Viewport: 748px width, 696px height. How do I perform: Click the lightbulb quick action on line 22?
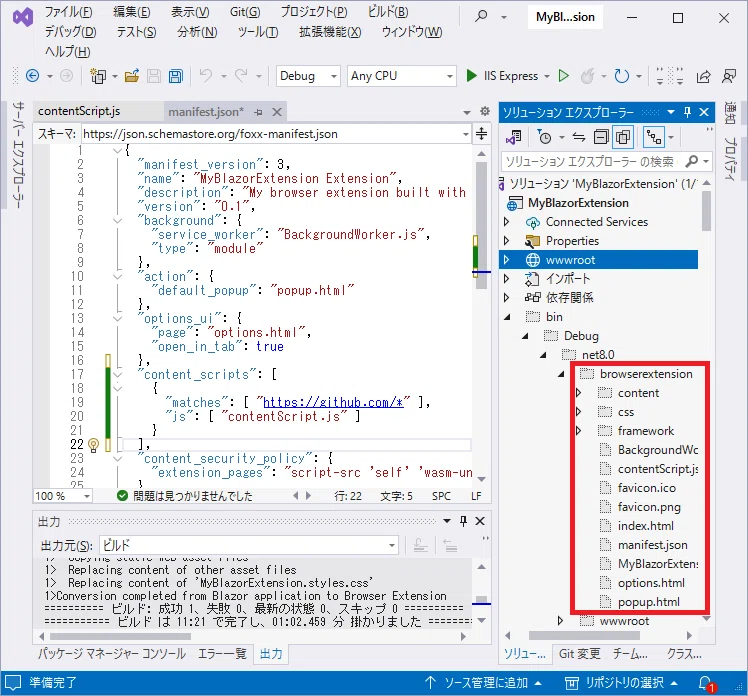[94, 445]
